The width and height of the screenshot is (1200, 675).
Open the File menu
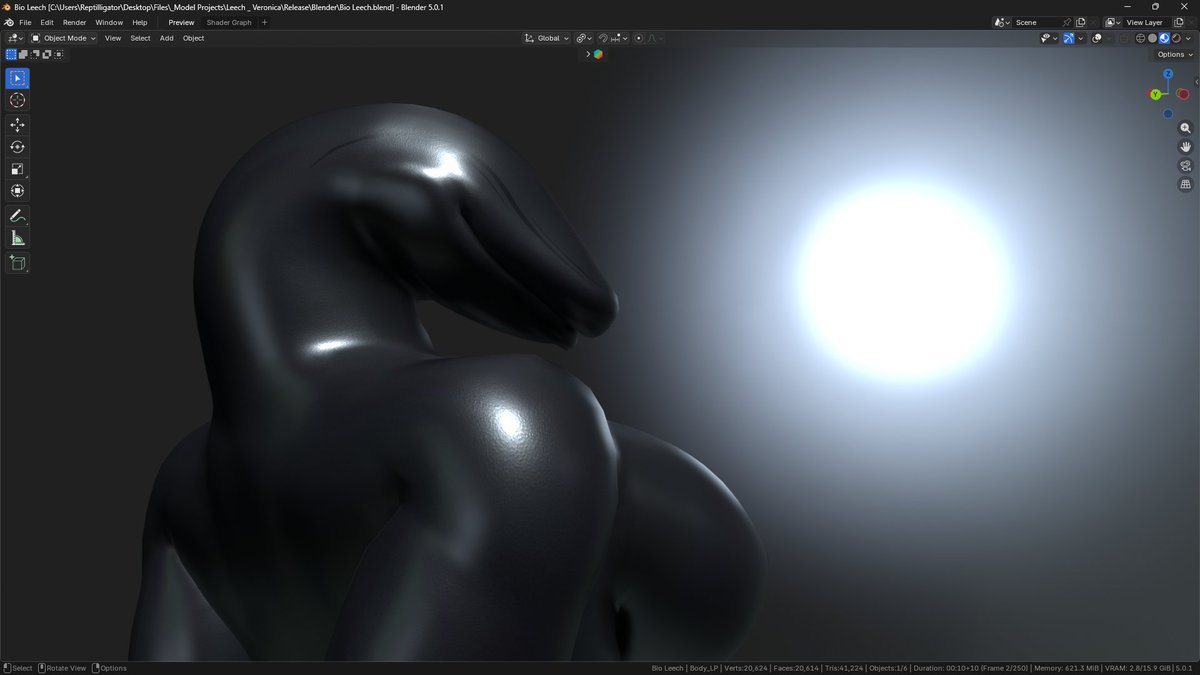pyautogui.click(x=25, y=22)
